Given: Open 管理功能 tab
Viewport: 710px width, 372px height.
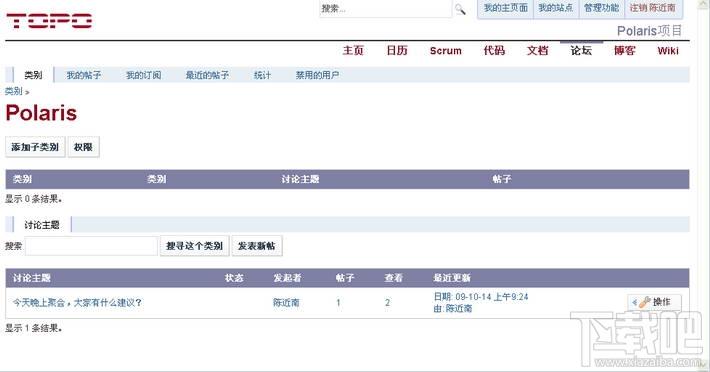Looking at the screenshot, I should tap(601, 8).
